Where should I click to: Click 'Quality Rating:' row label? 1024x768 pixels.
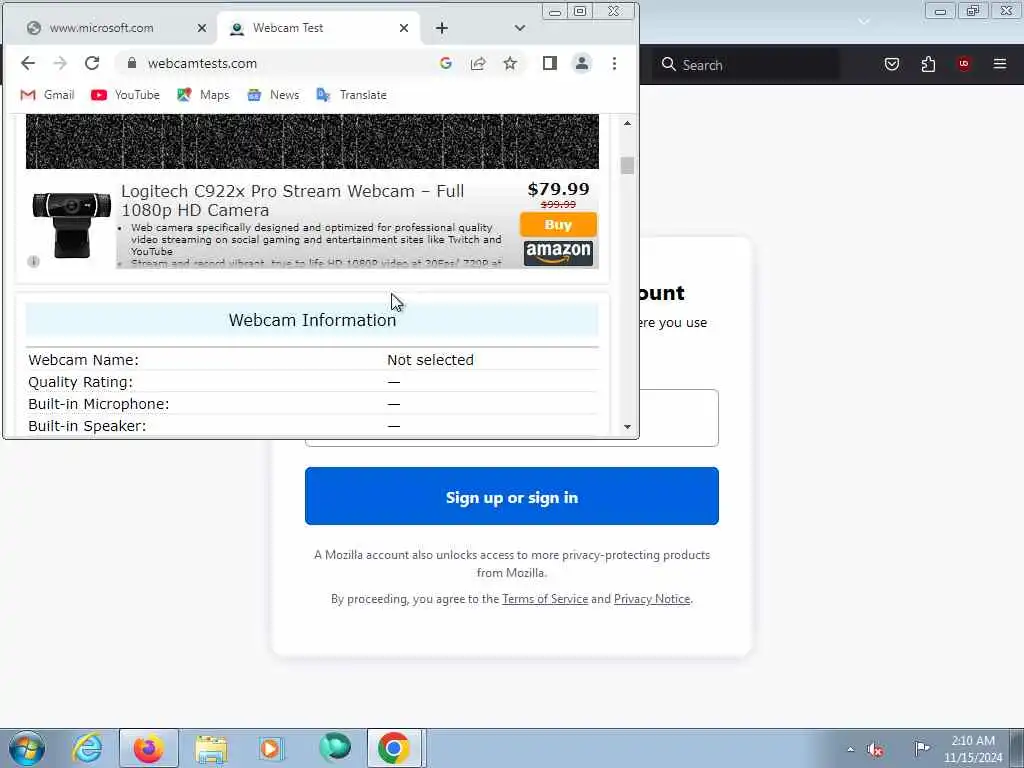point(80,382)
